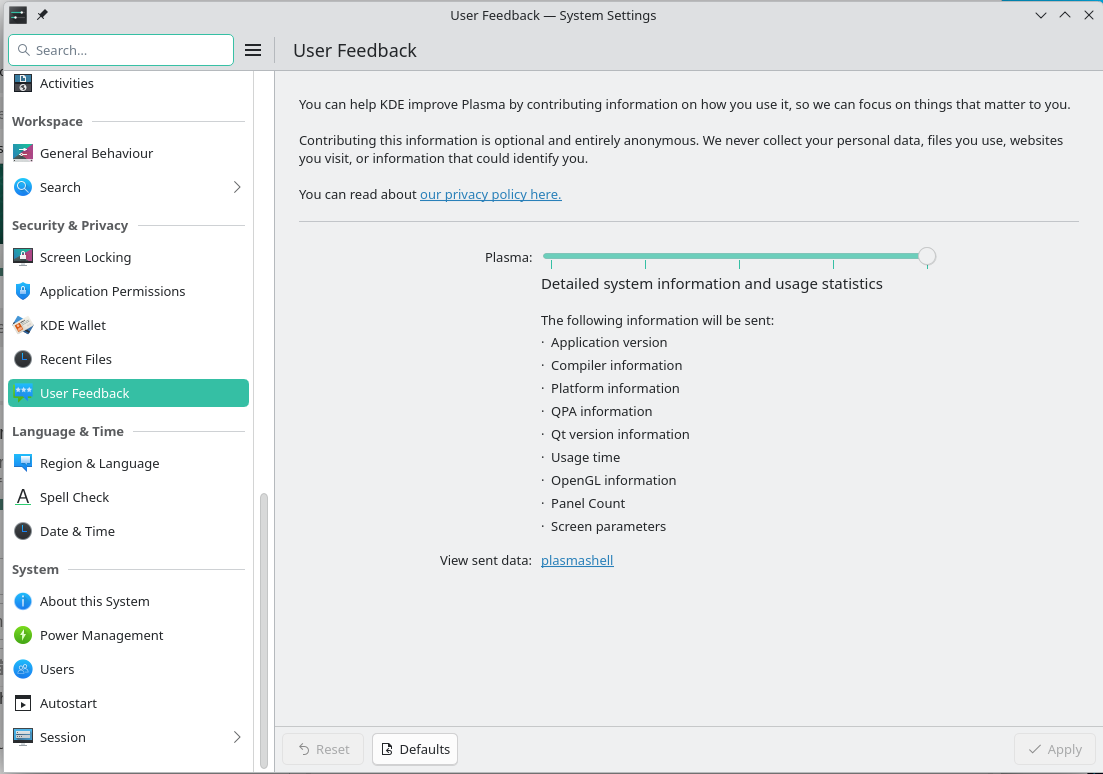Select Application Permissions sidebar label
Viewport: 1103px width, 774px height.
[x=113, y=291]
